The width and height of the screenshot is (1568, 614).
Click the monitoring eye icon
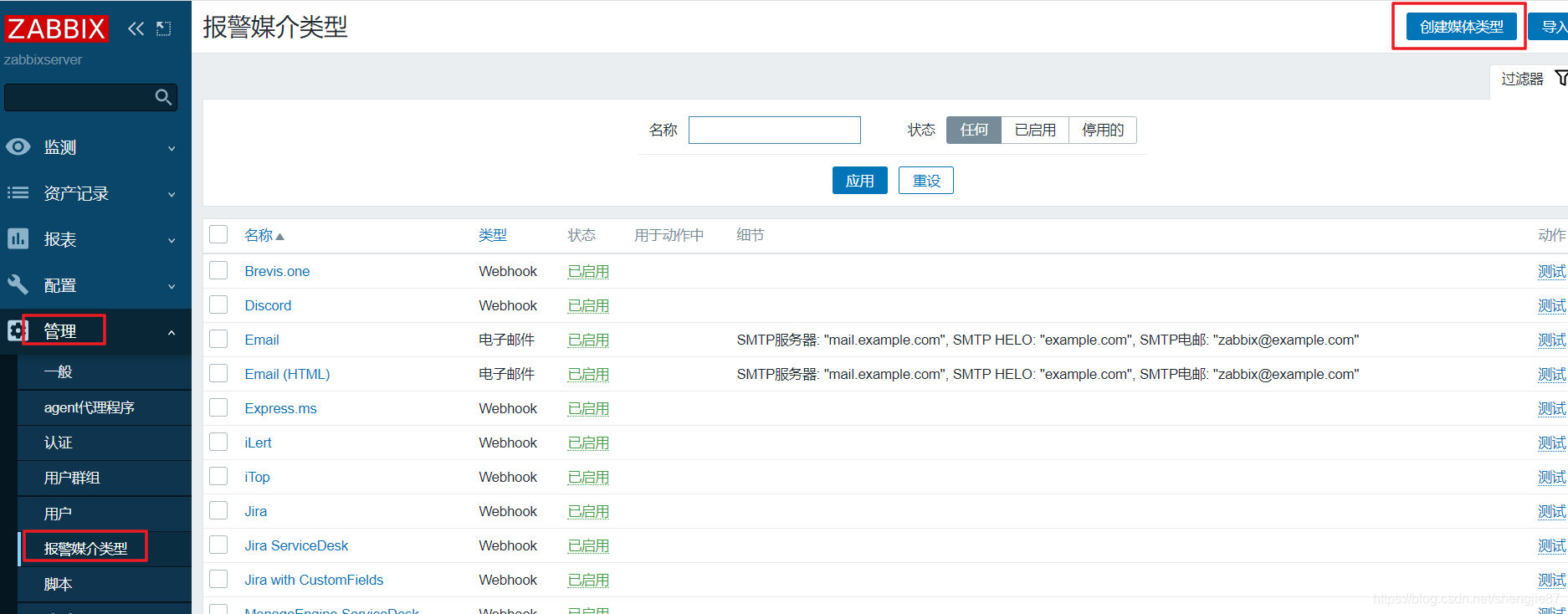[x=18, y=146]
